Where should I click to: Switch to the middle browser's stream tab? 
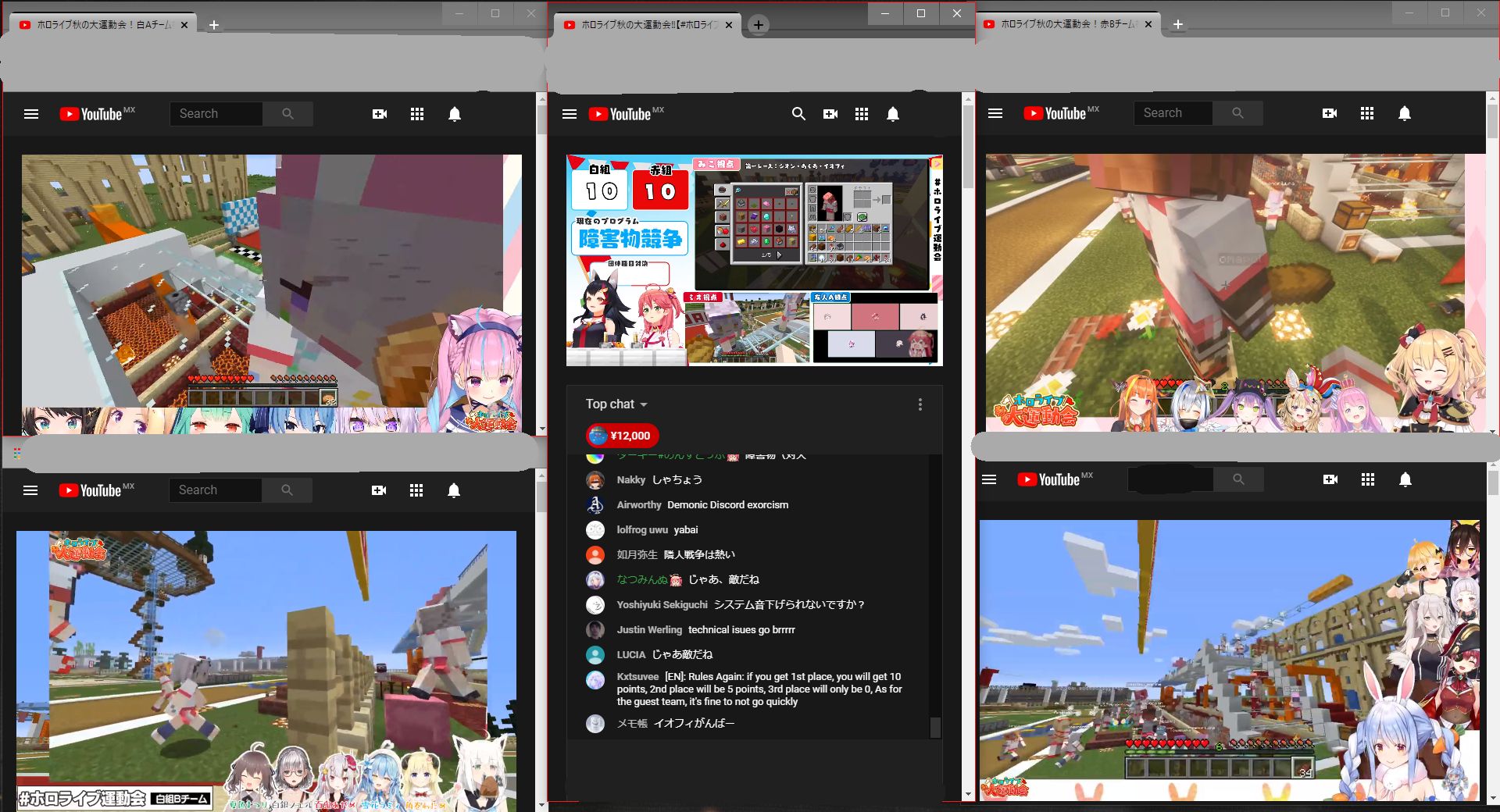pos(641,24)
